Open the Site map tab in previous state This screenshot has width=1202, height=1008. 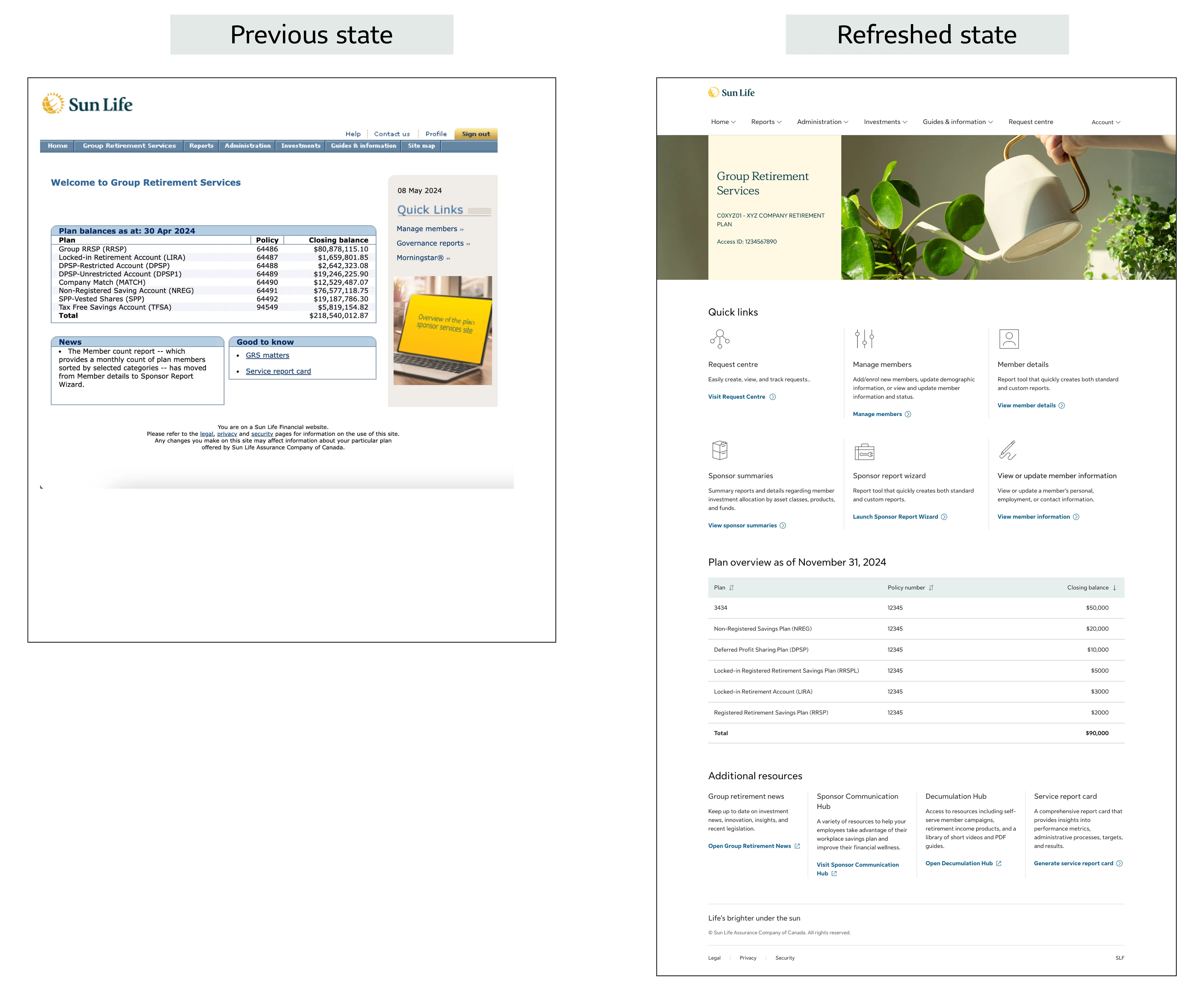tap(421, 146)
